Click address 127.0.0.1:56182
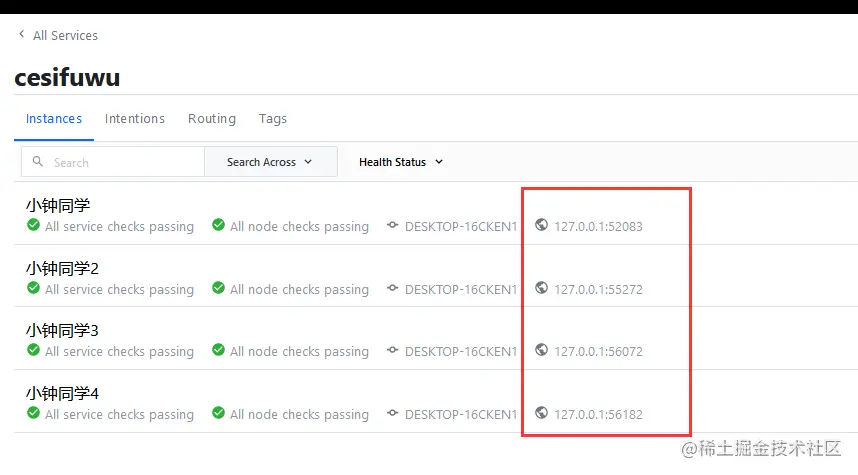The image size is (858, 475). [x=598, y=414]
